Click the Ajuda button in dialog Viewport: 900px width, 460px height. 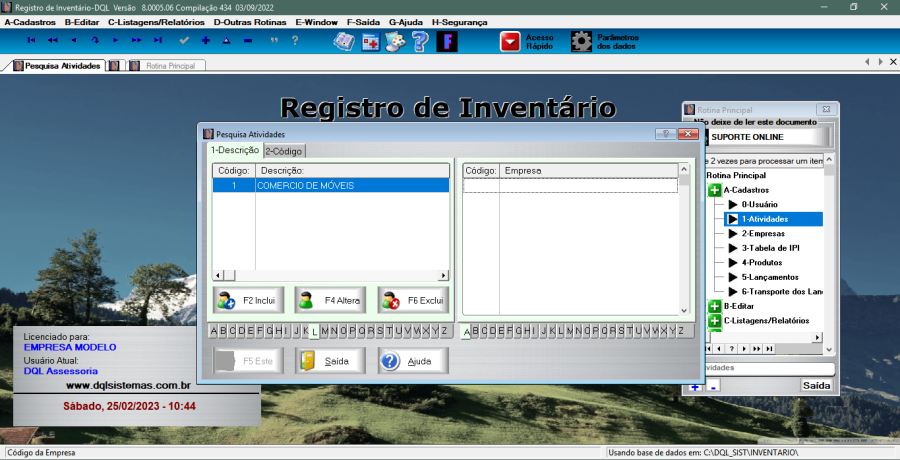tap(413, 361)
